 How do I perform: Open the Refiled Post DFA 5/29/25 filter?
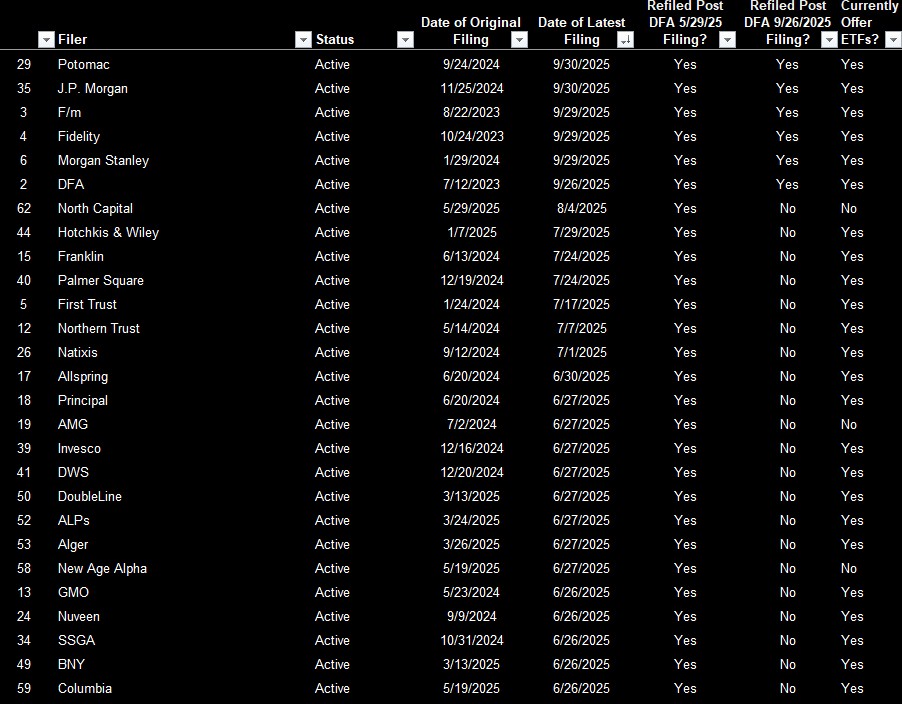point(727,39)
